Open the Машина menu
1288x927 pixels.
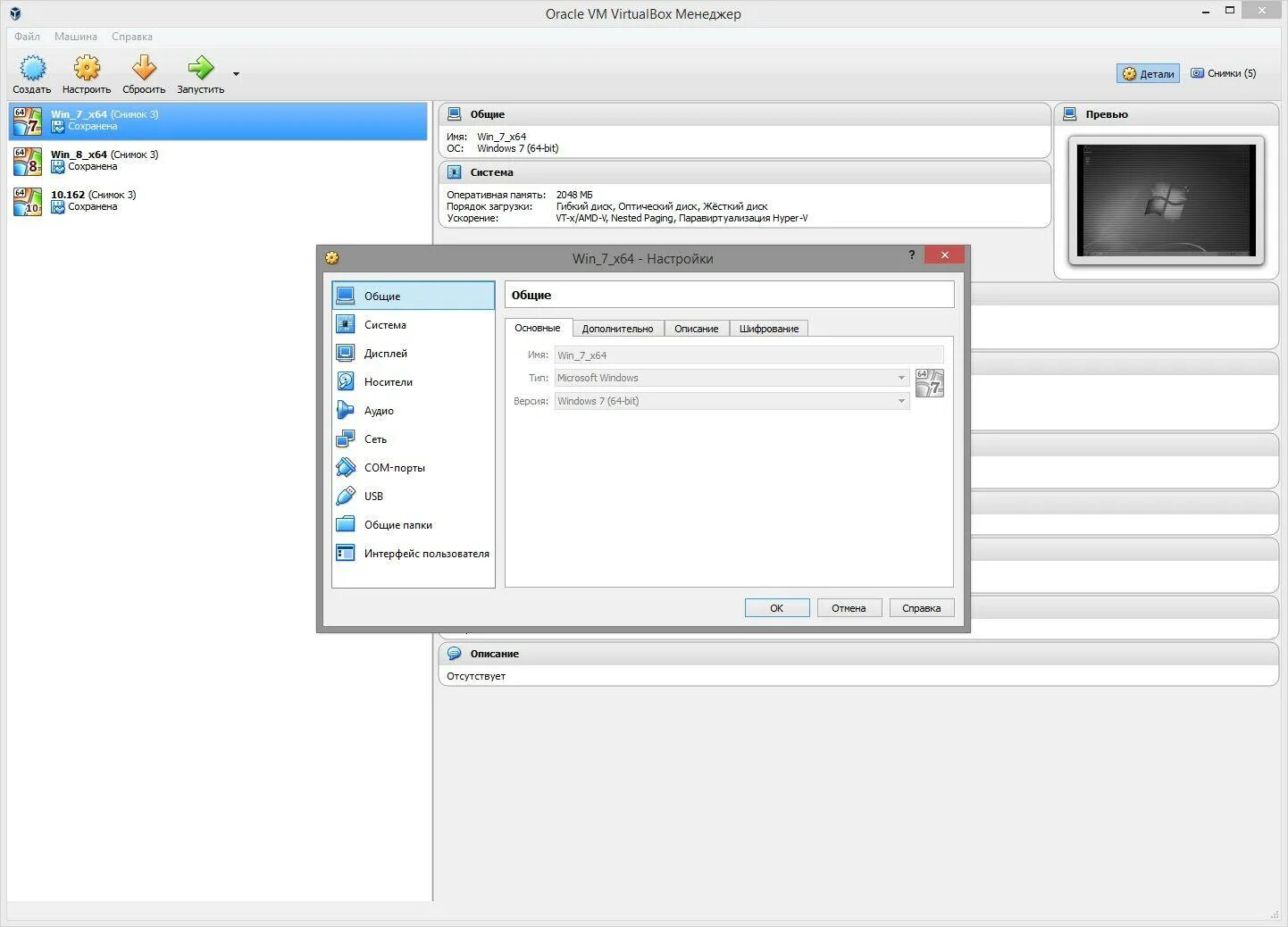[76, 37]
